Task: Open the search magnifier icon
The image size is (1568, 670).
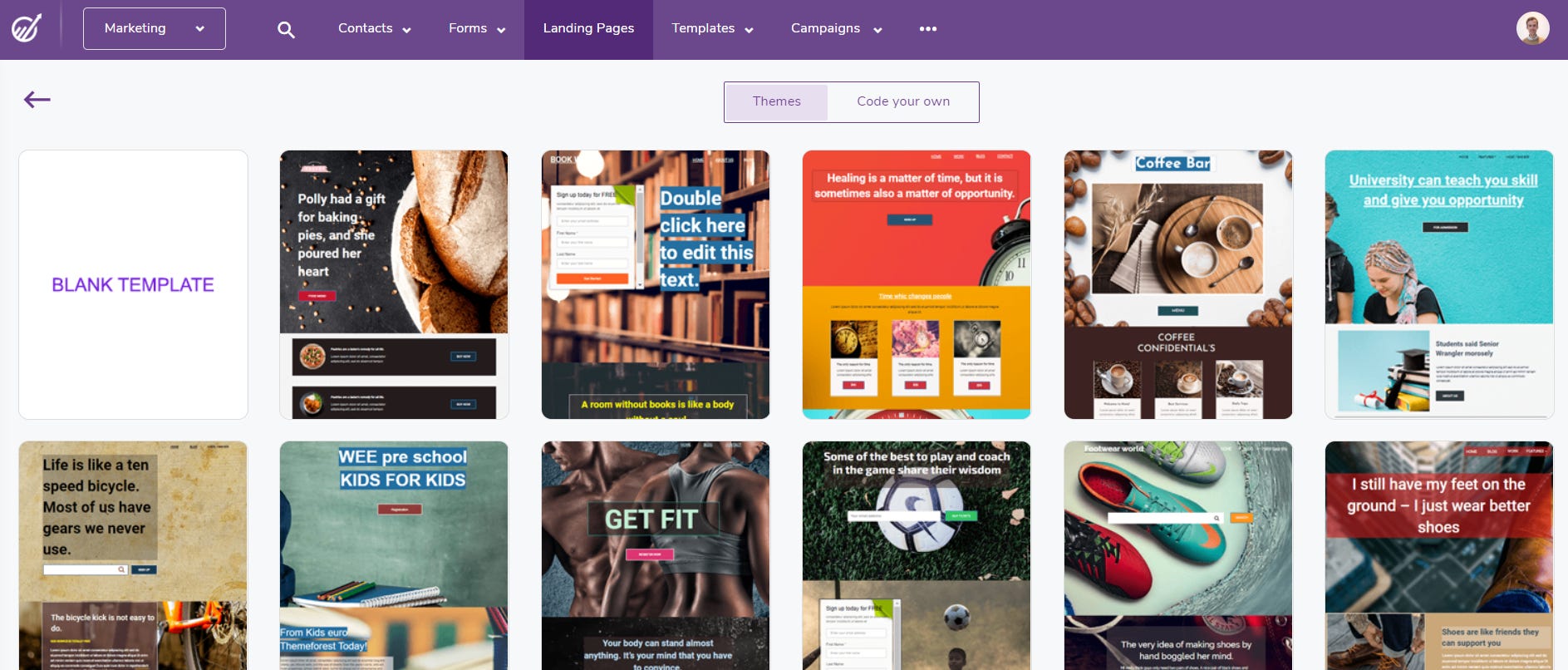Action: [x=286, y=30]
